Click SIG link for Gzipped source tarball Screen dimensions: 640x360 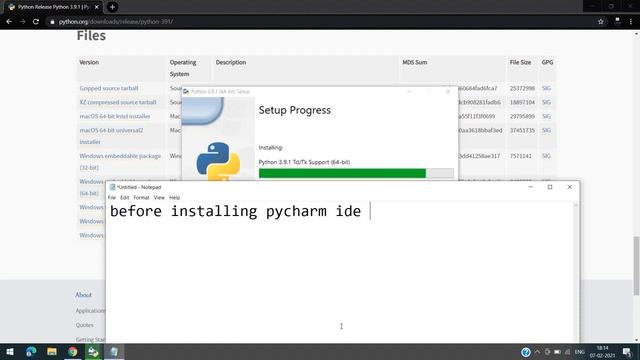coord(546,88)
